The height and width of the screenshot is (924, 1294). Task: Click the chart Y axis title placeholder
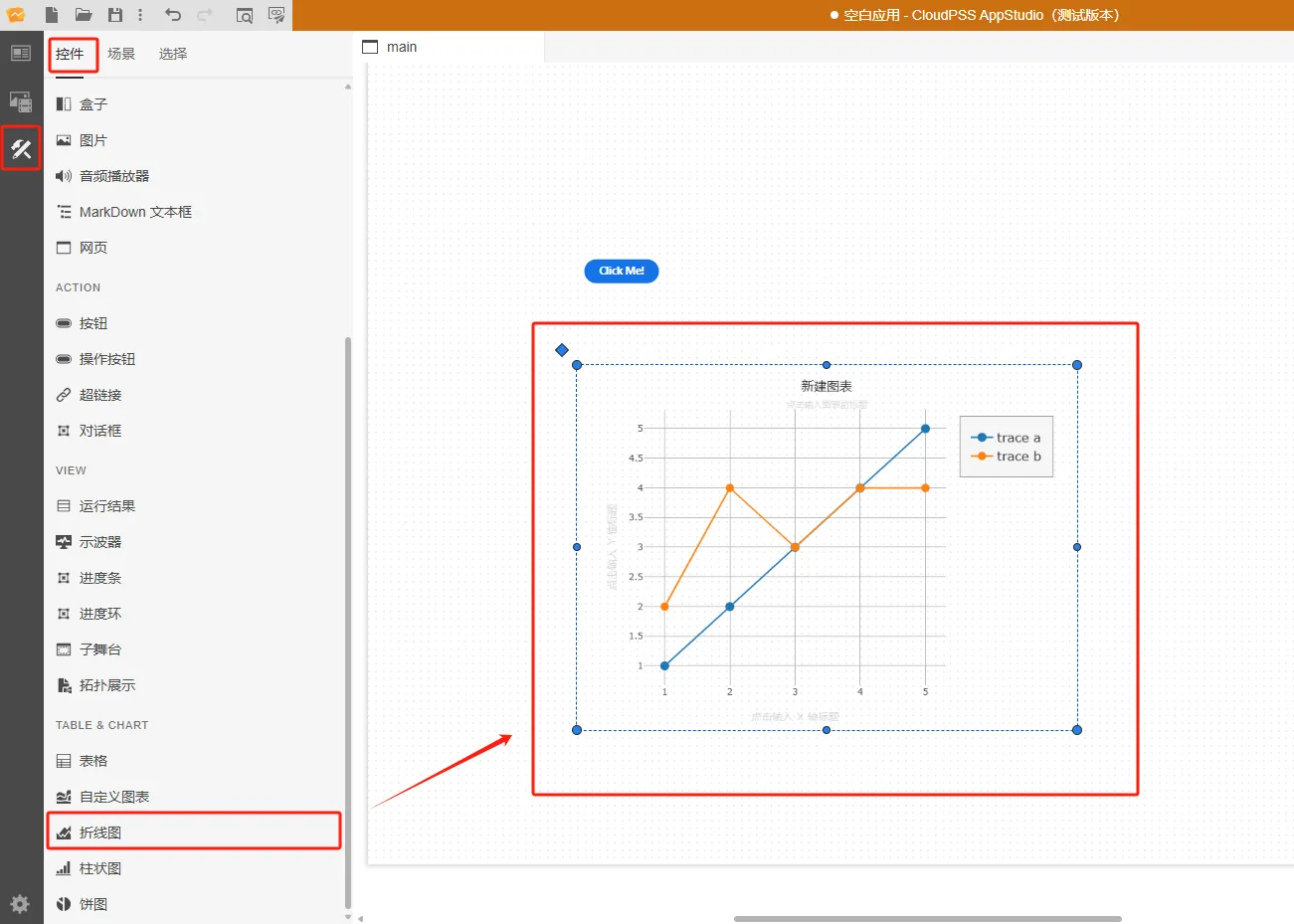[x=612, y=547]
